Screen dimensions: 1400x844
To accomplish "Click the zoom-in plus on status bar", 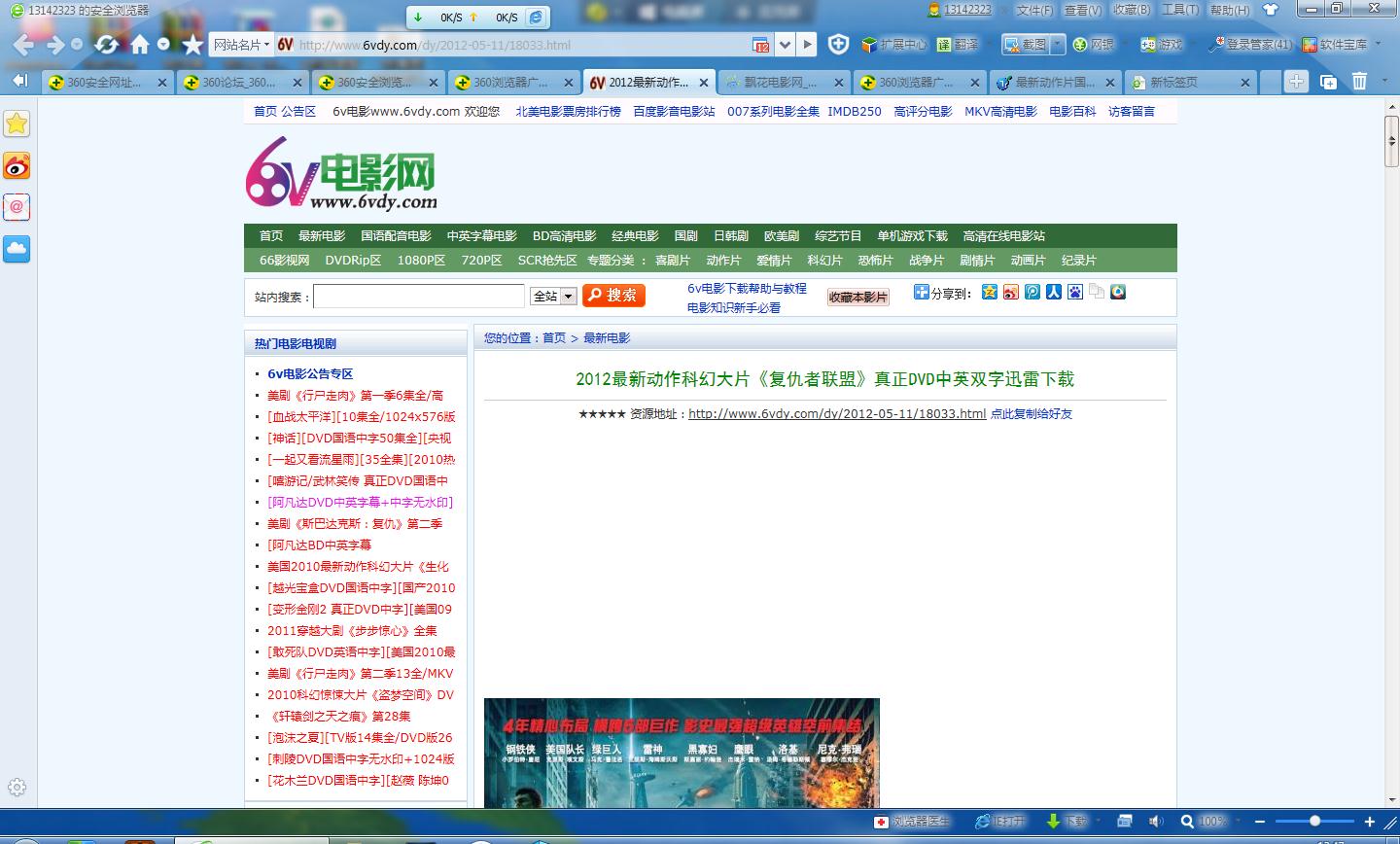I will pyautogui.click(x=1370, y=822).
